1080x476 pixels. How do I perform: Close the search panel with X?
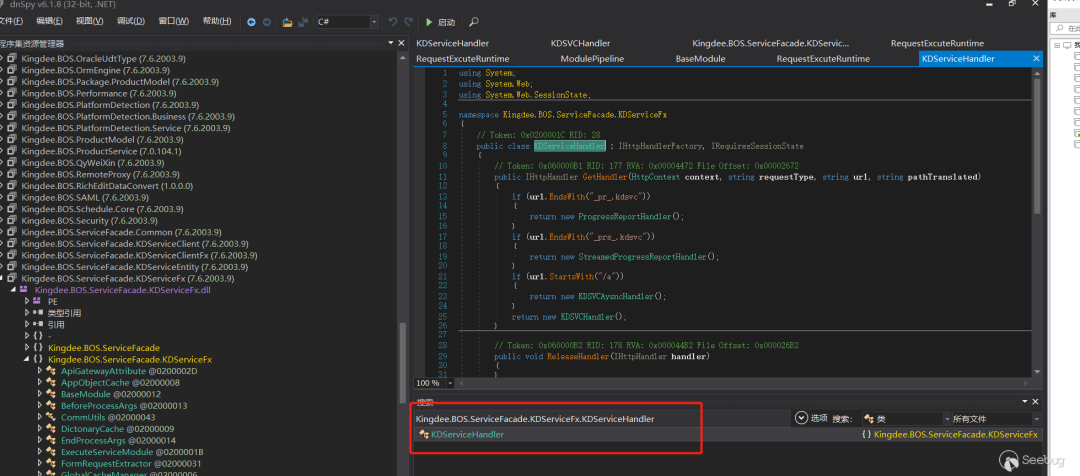1033,402
